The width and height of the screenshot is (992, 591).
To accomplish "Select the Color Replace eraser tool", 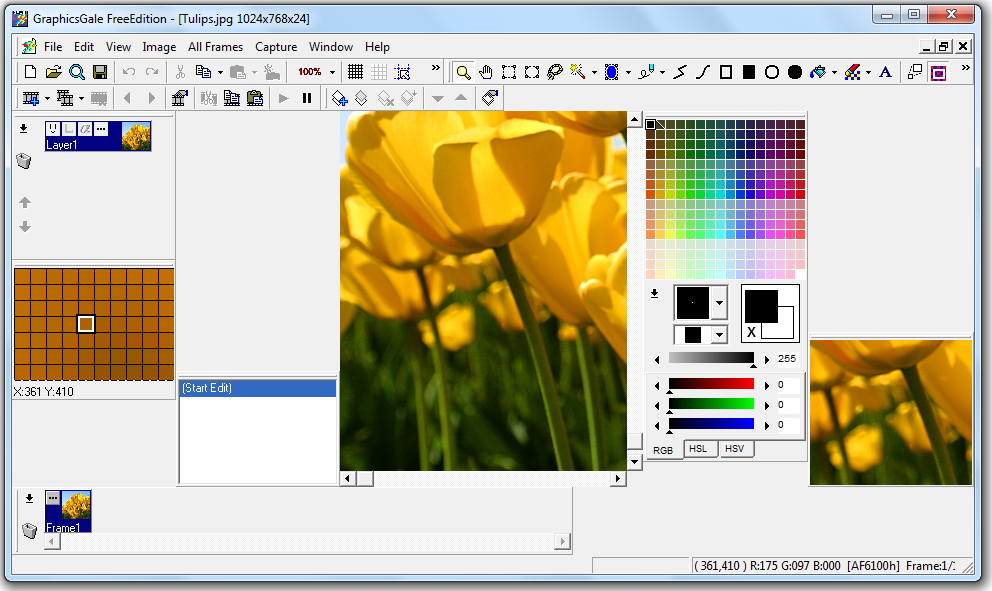I will pyautogui.click(x=852, y=72).
